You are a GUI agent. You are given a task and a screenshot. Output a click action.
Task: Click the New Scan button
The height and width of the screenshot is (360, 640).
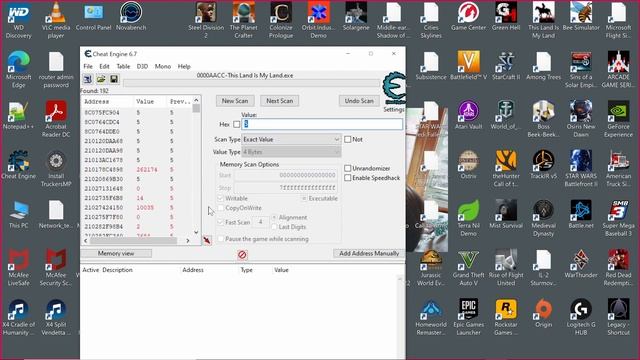pos(235,101)
